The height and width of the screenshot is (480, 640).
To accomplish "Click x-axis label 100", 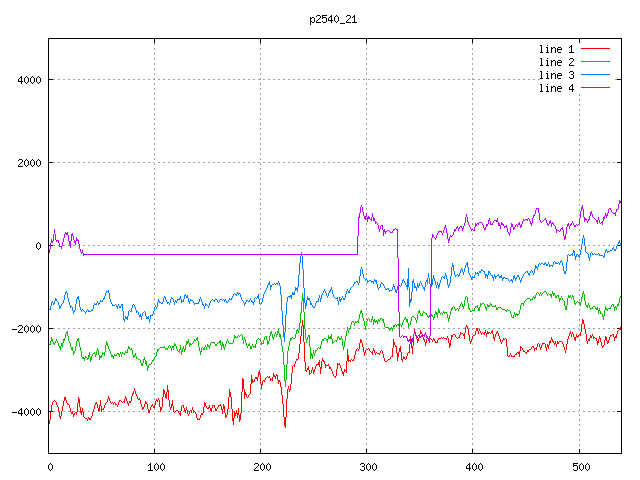I will (156, 467).
